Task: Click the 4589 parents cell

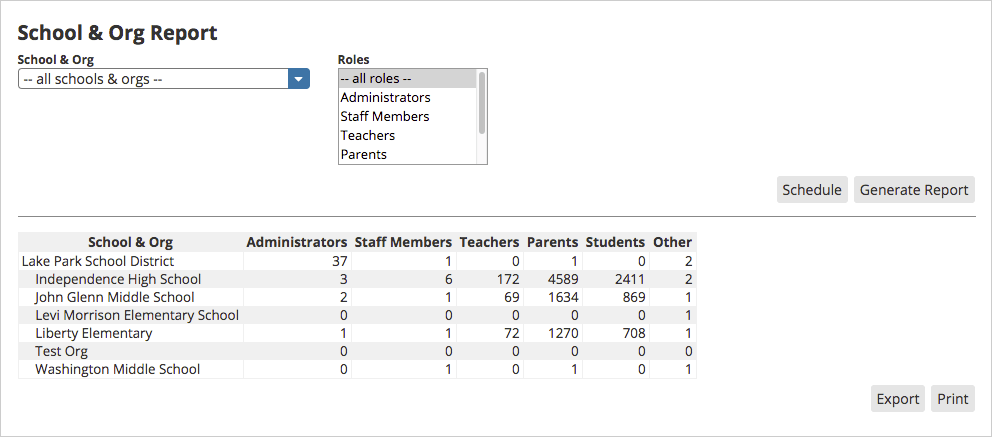Action: click(553, 280)
